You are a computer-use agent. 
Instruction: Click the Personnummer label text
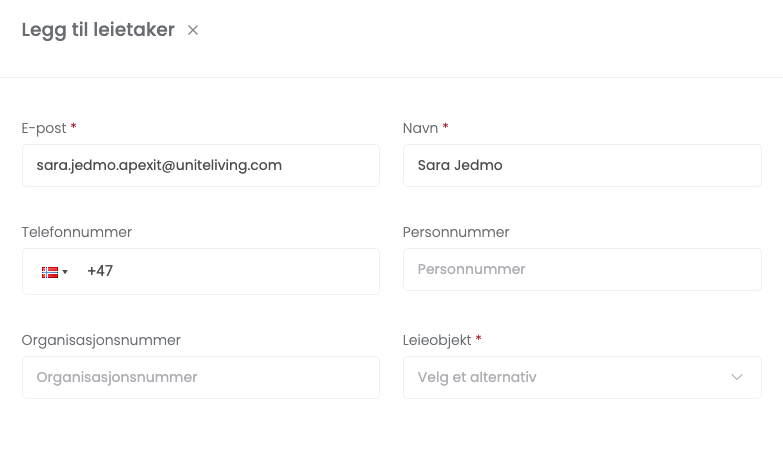point(456,232)
